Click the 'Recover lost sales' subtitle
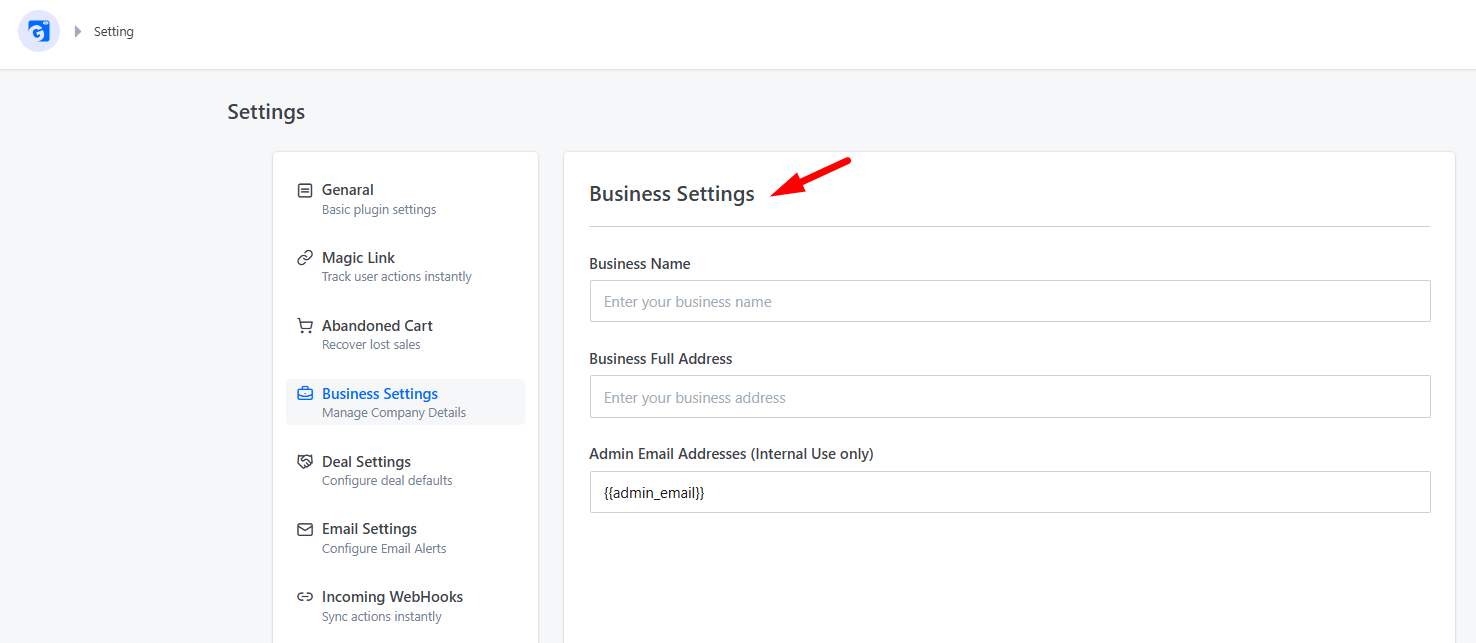The height and width of the screenshot is (643, 1476). click(371, 345)
